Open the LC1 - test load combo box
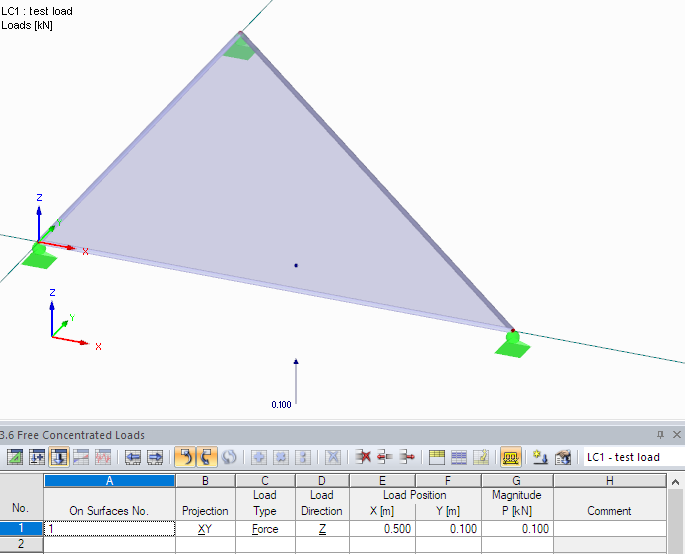The height and width of the screenshot is (554, 685). (x=634, y=457)
